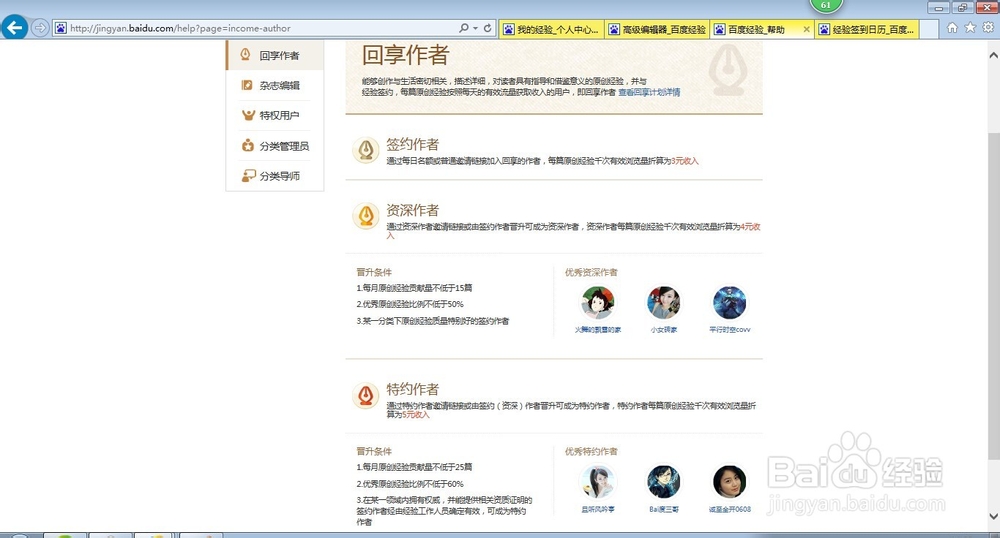Open the 诚星金开0608 author avatar
The height and width of the screenshot is (538, 1000).
(x=730, y=481)
